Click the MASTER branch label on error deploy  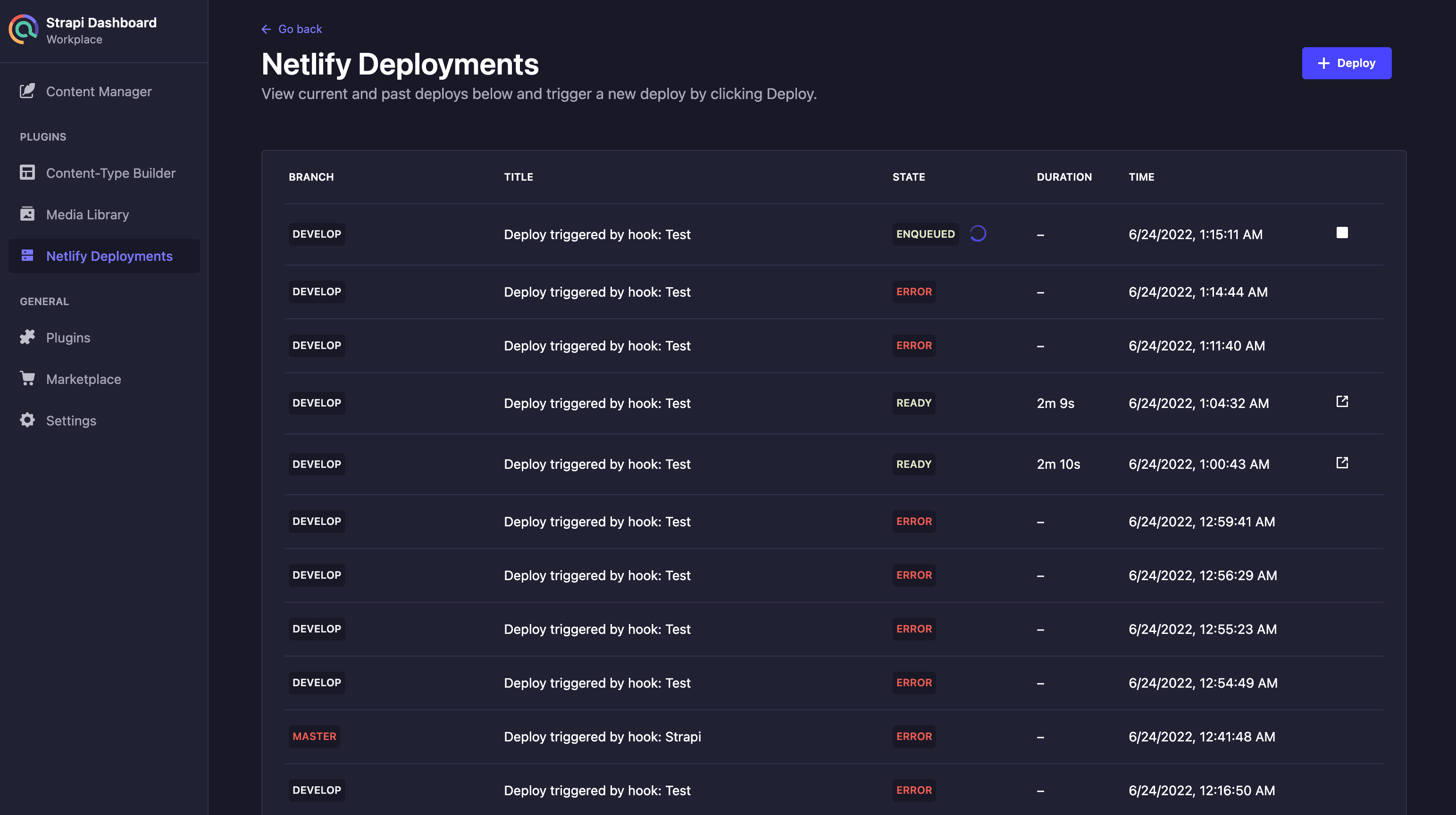[x=313, y=735]
